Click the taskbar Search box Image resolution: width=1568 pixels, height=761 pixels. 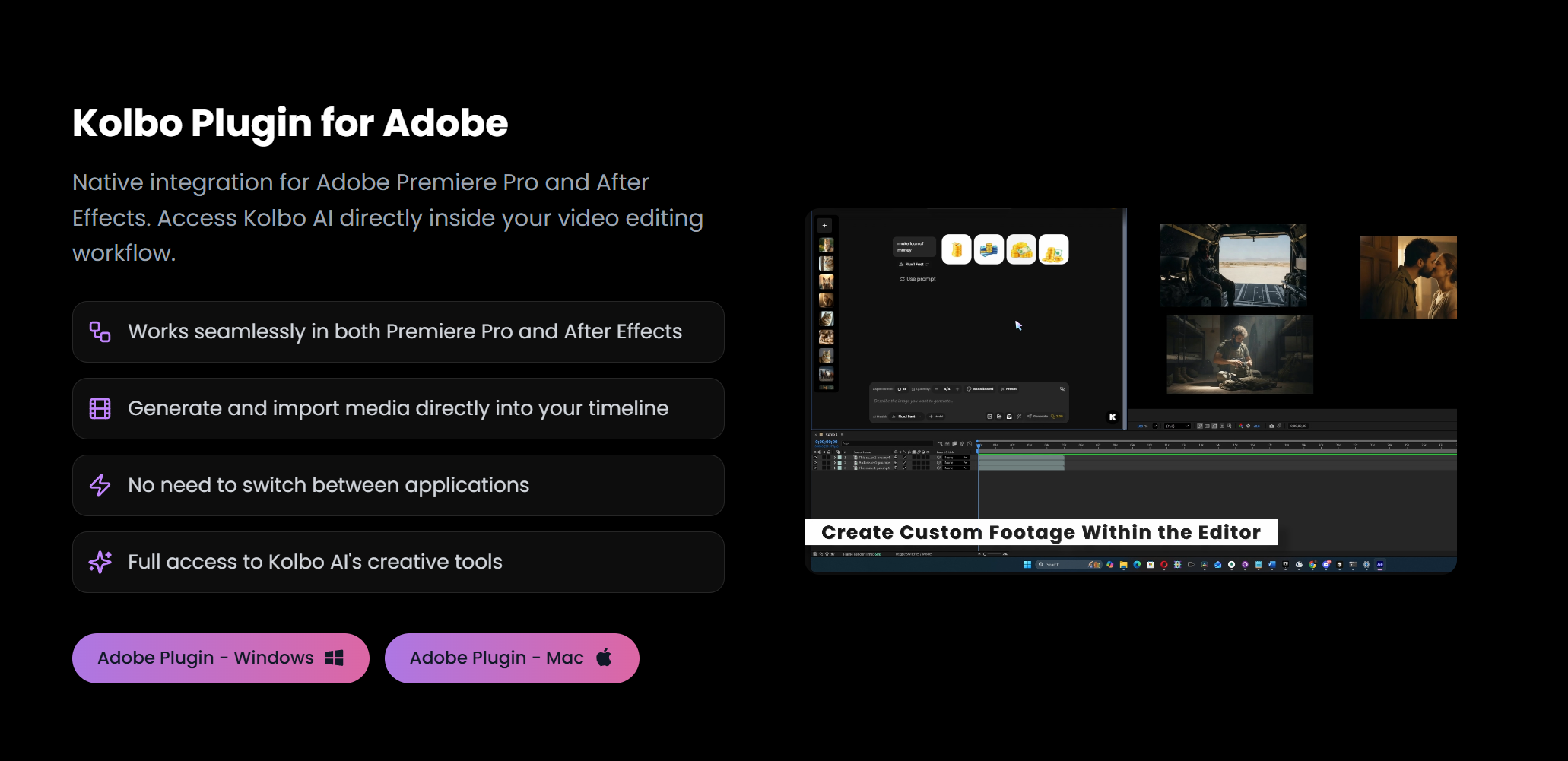click(x=1068, y=564)
